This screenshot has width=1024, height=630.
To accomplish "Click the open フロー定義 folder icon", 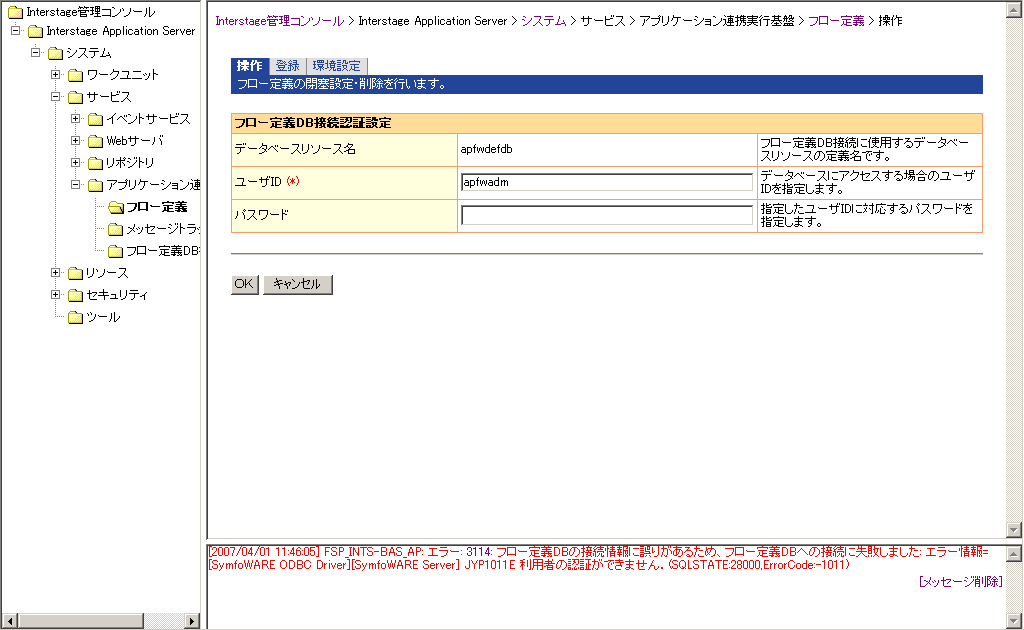I will [x=116, y=208].
